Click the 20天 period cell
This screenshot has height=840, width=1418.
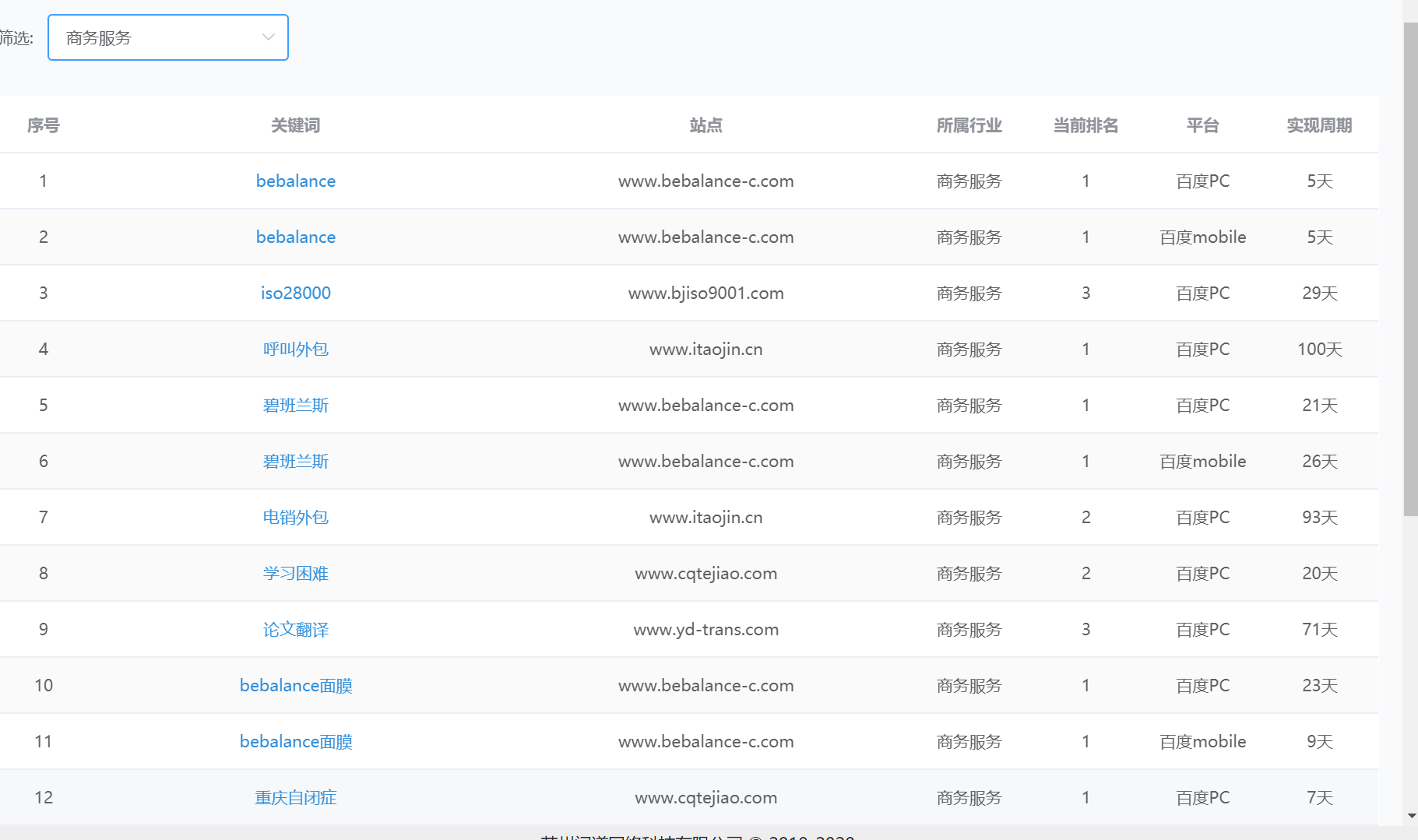pyautogui.click(x=1320, y=573)
